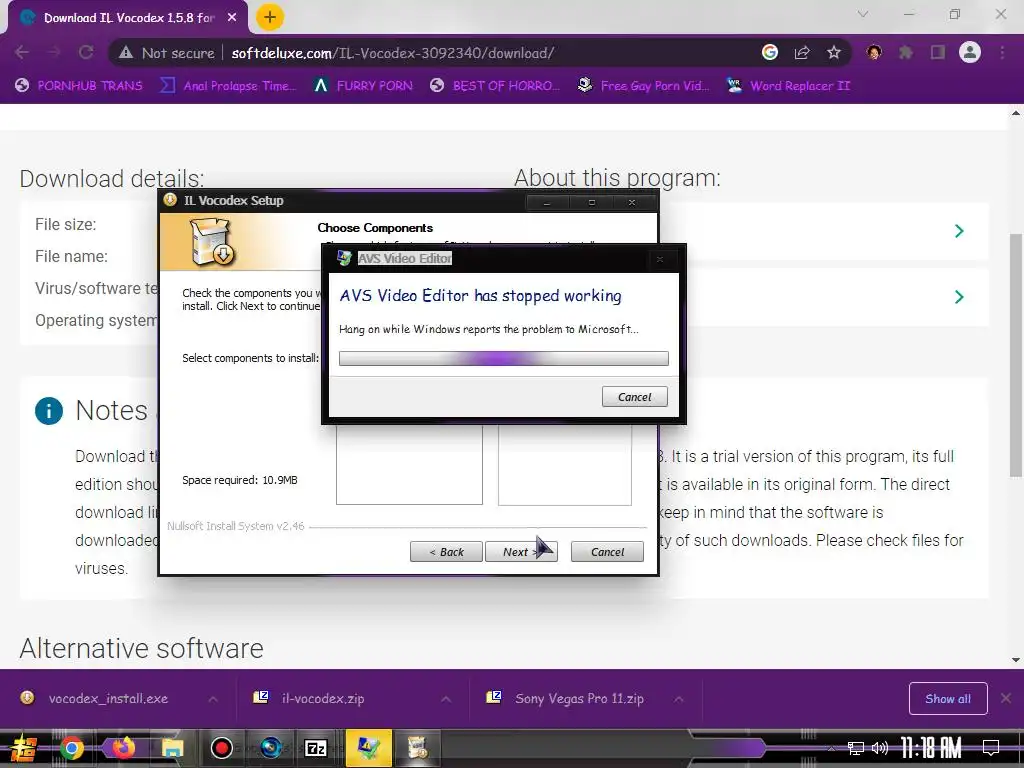The width and height of the screenshot is (1024, 768).
Task: Click the Not secure warning icon
Action: click(x=126, y=53)
